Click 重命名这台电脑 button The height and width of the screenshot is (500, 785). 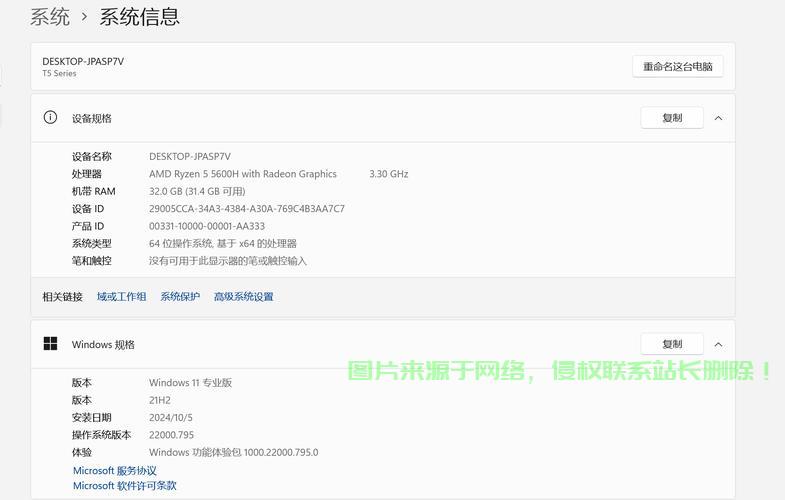point(677,67)
